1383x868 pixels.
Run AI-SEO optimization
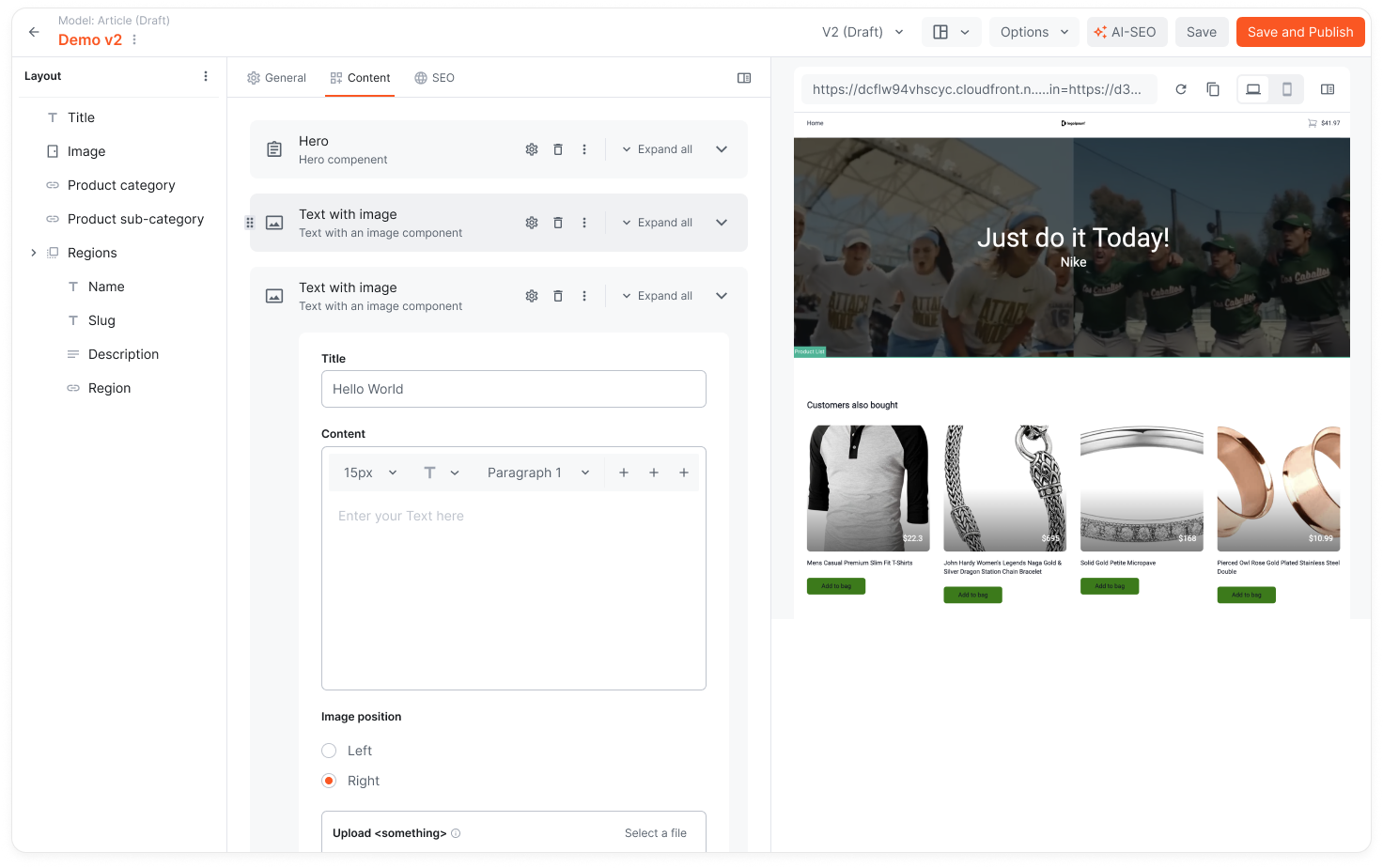pyautogui.click(x=1127, y=31)
